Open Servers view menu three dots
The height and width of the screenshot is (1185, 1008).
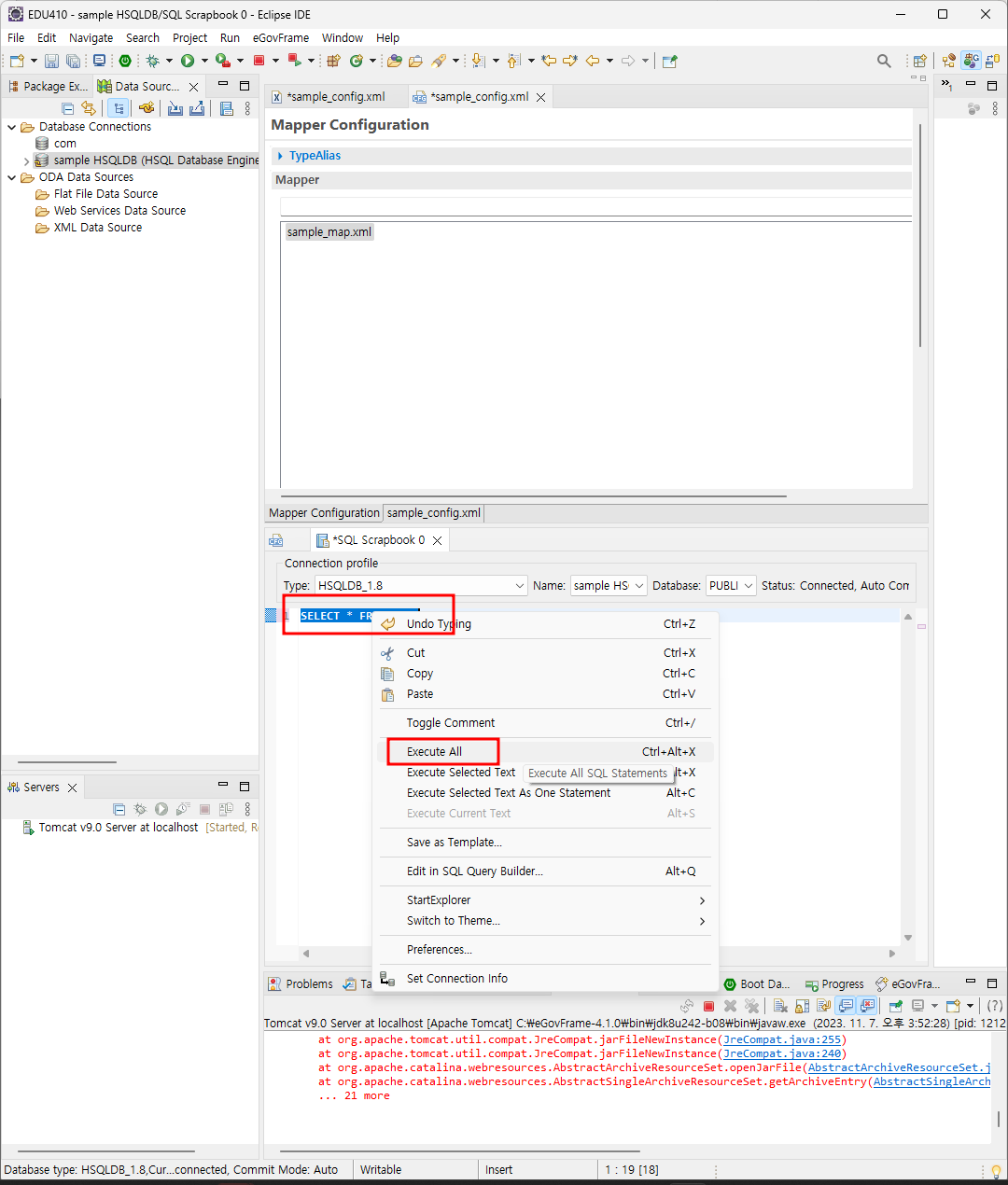(247, 809)
